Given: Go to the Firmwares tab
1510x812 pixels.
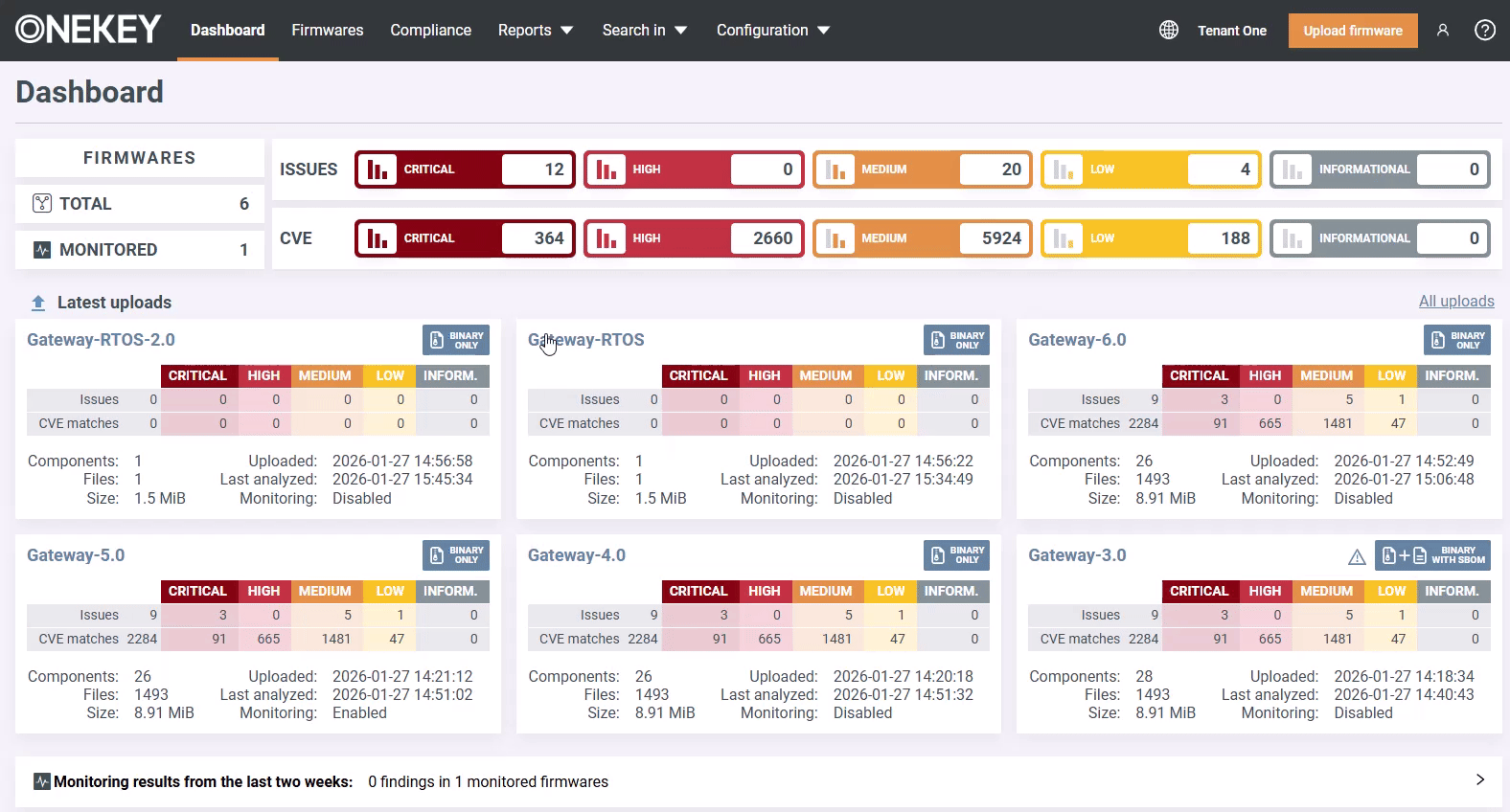Looking at the screenshot, I should click(x=327, y=31).
